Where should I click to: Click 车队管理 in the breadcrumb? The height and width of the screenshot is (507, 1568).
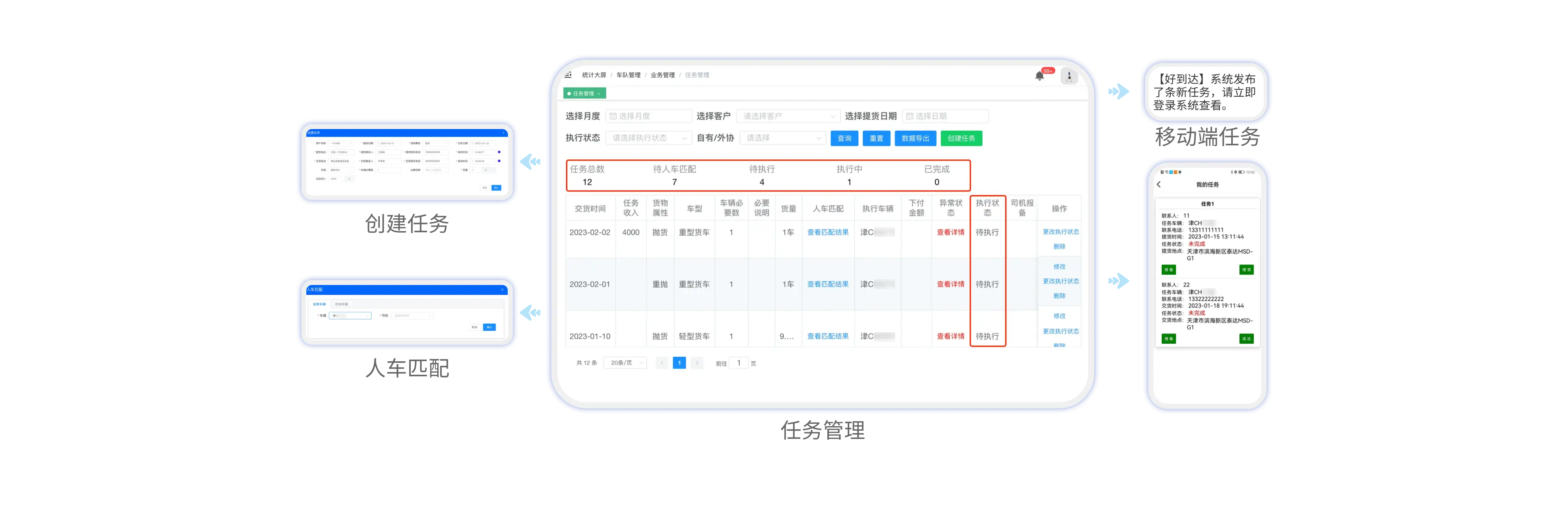pos(628,75)
